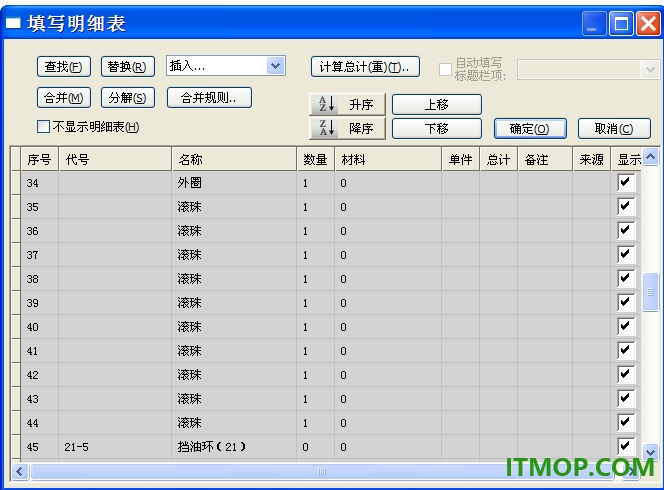Click the 序号 column header
The image size is (664, 490).
40,159
